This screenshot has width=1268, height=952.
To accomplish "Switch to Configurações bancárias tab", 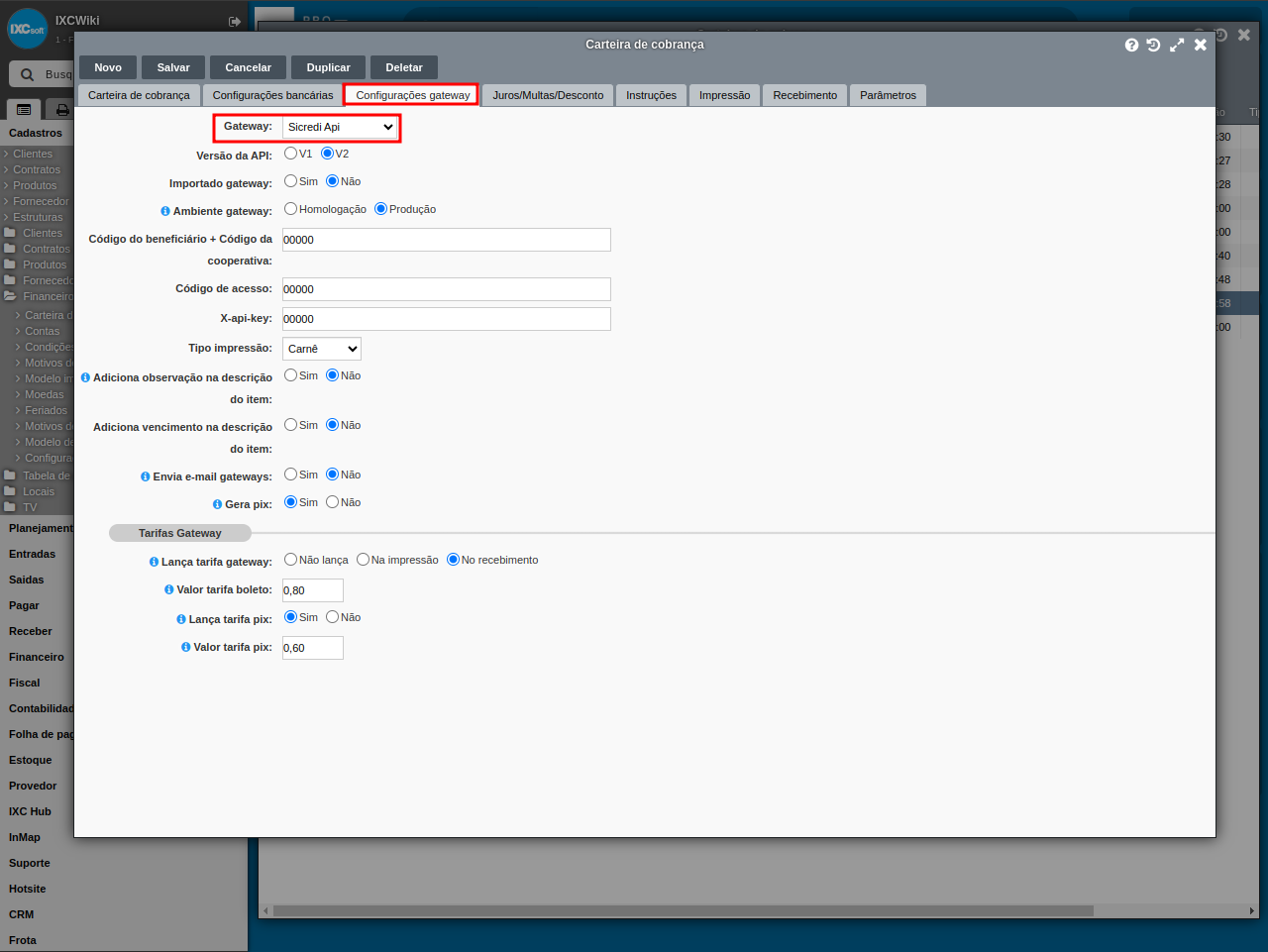I will click(x=272, y=95).
